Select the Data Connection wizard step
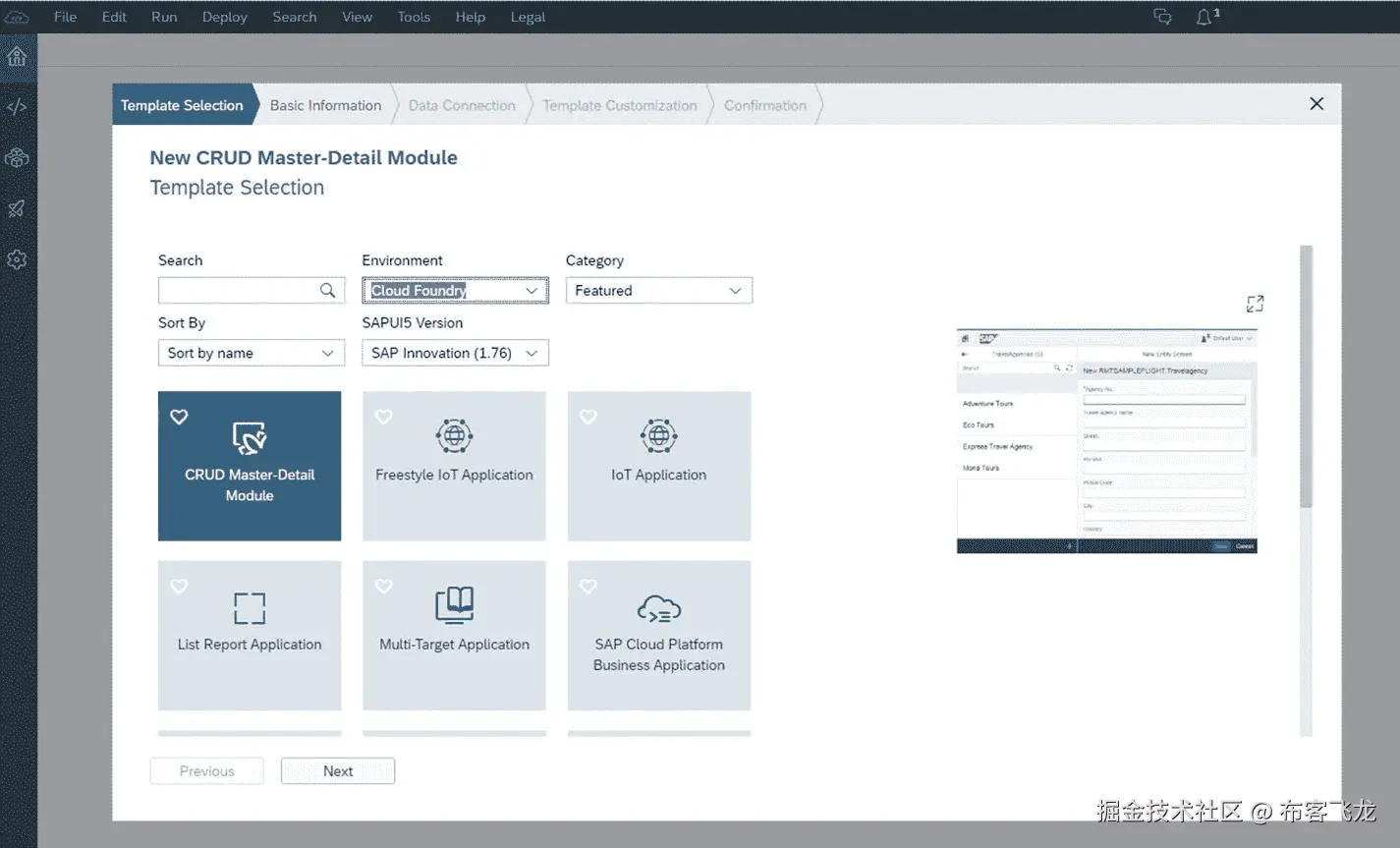This screenshot has width=1400, height=848. (x=462, y=105)
